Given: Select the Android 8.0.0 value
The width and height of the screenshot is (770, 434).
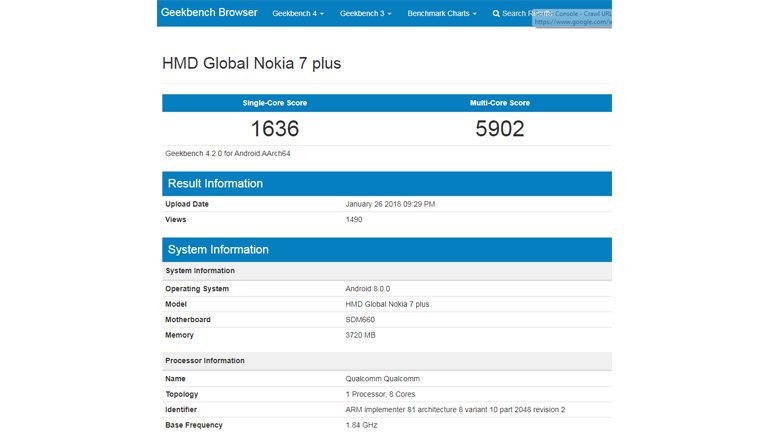Looking at the screenshot, I should (x=367, y=289).
